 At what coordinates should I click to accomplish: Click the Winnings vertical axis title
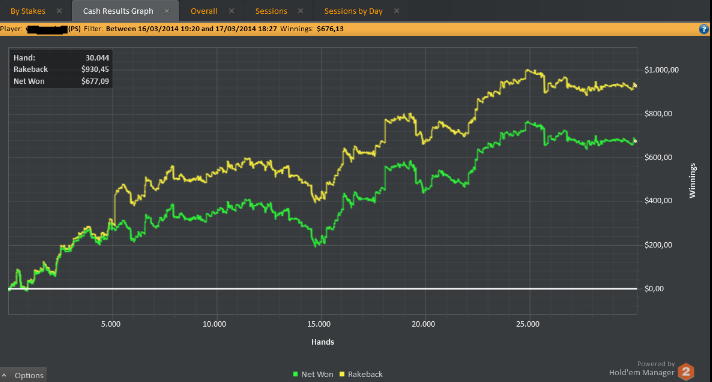692,180
